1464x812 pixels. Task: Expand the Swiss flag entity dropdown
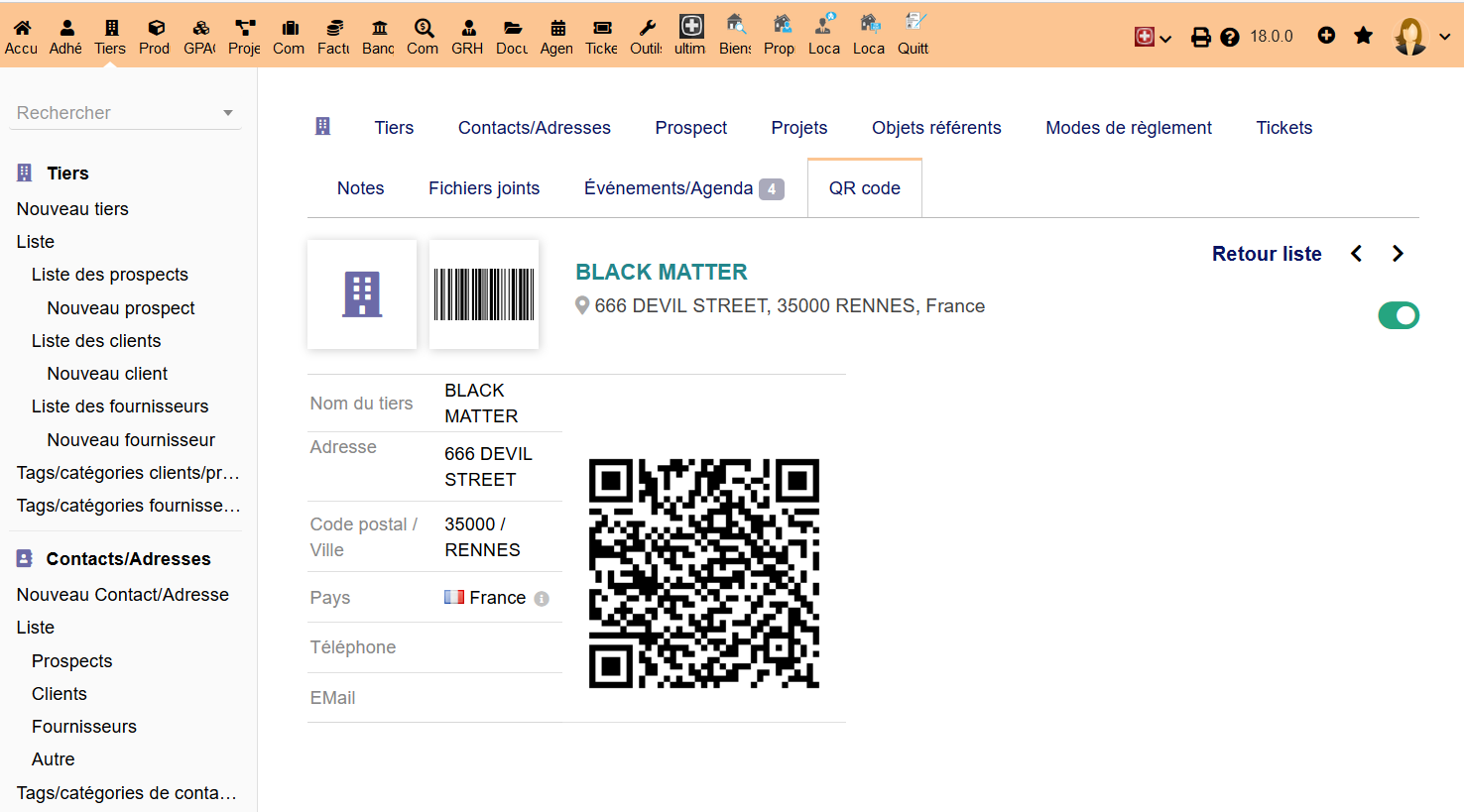coord(1153,37)
